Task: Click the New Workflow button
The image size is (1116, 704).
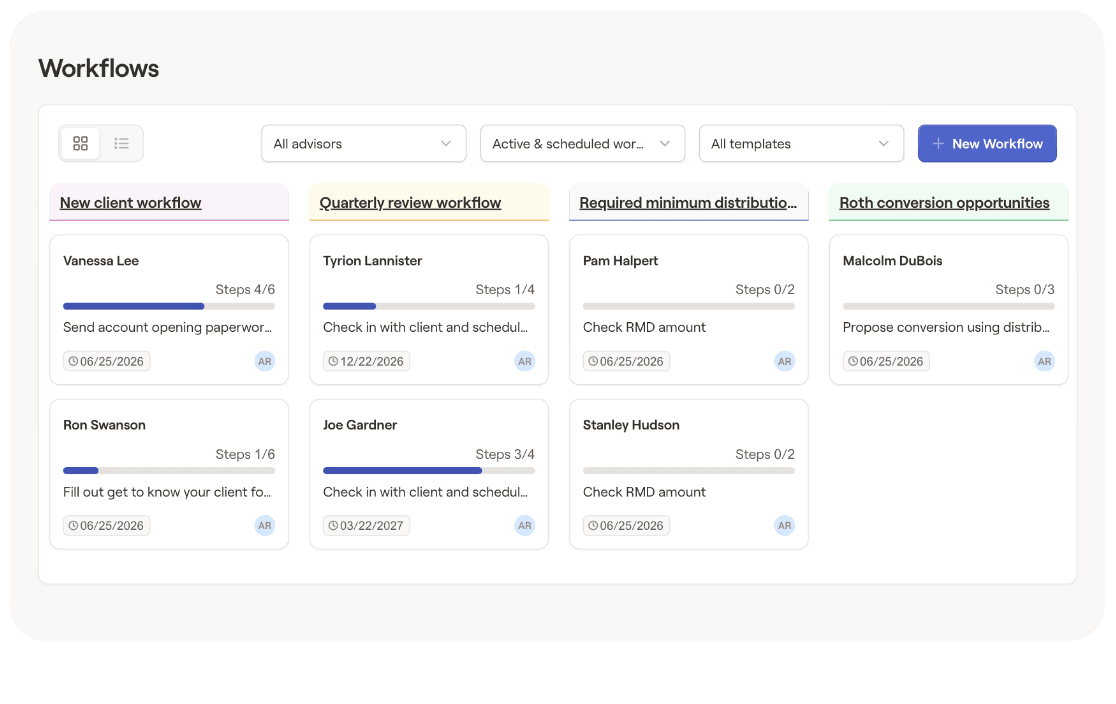Action: (987, 144)
